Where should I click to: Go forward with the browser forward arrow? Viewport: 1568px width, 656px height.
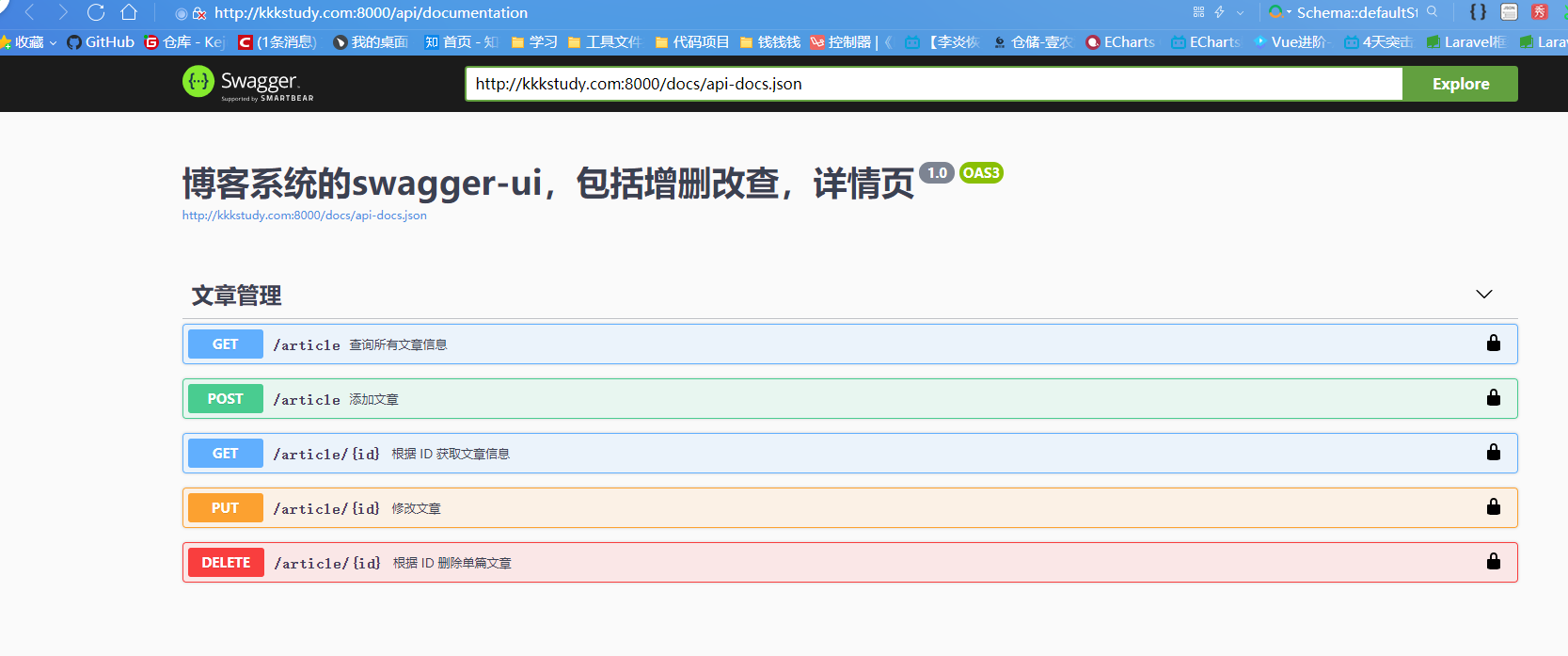click(63, 12)
